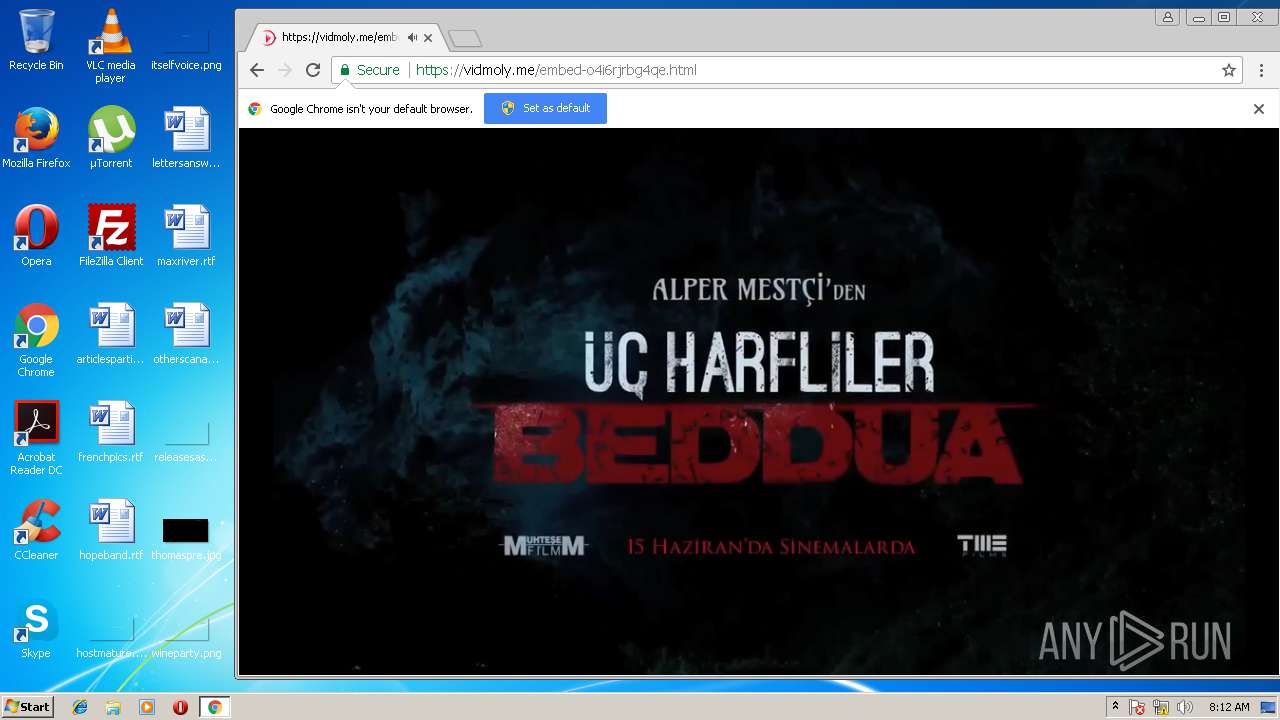Select the Skype desktop shortcut
The image size is (1280, 720).
(x=36, y=628)
